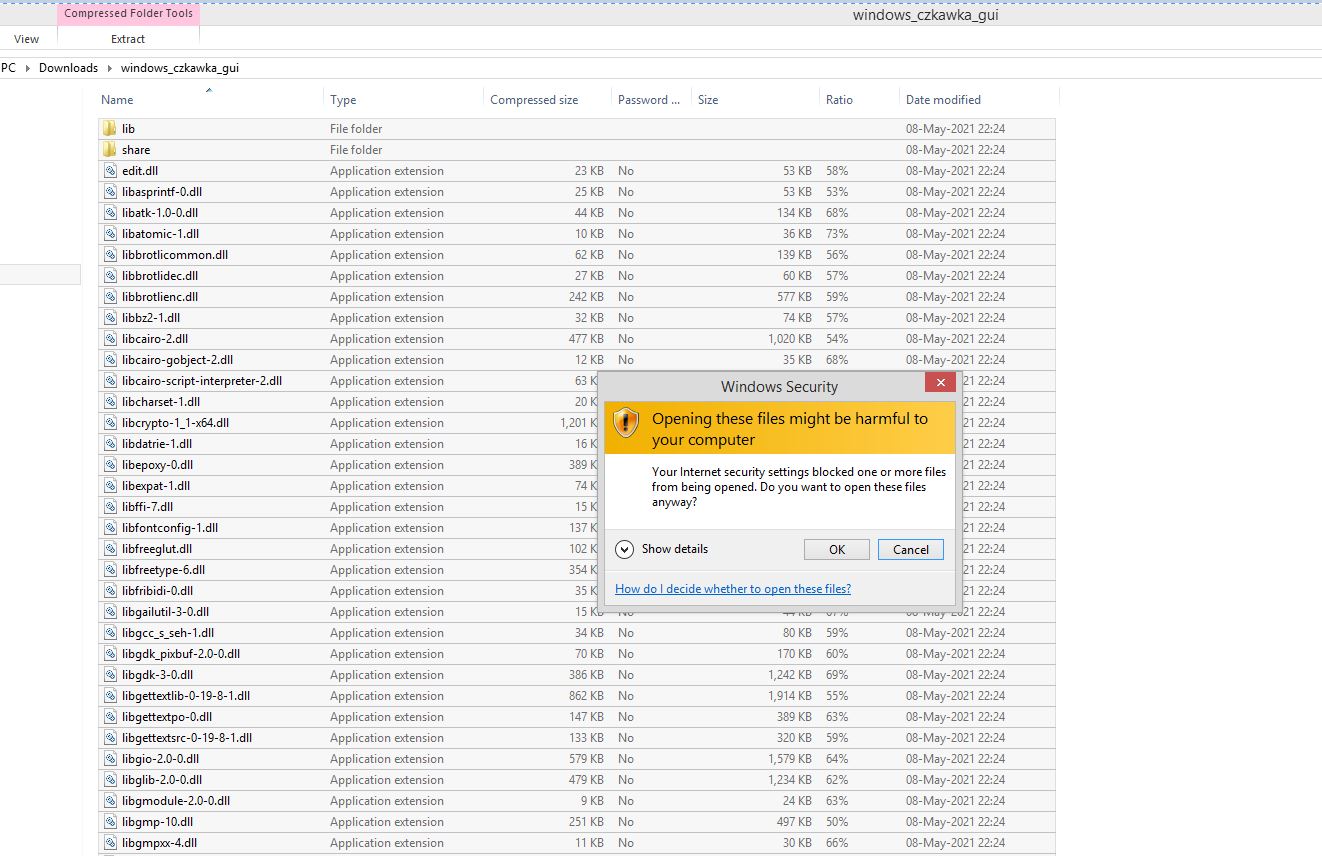Click the libcairo-2.dll file icon

click(x=110, y=339)
